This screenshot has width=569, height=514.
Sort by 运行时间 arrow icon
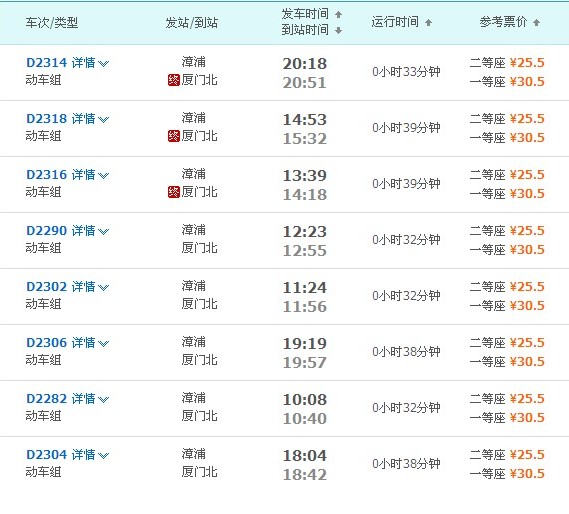click(428, 23)
